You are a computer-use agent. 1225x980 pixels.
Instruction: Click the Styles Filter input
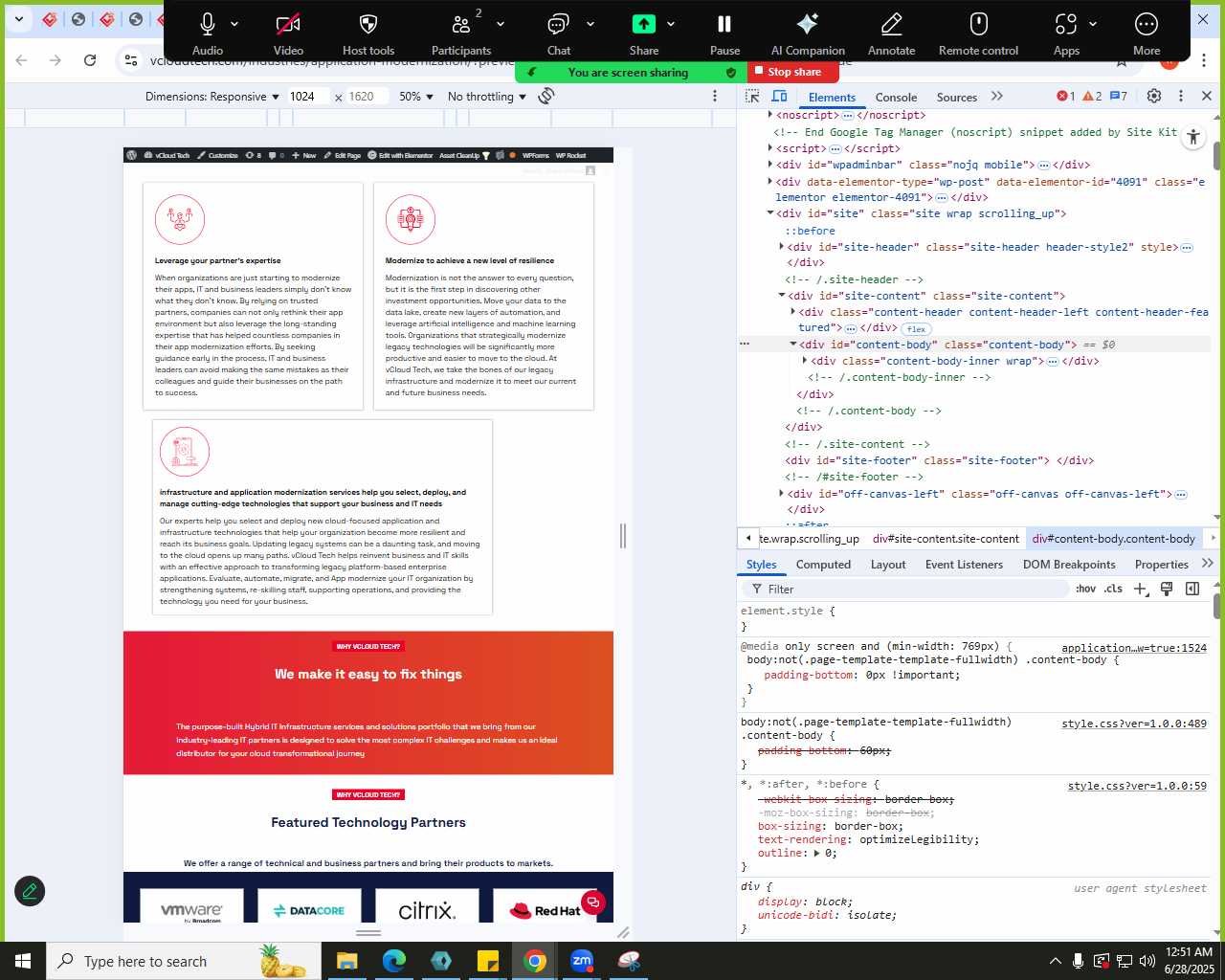(x=909, y=590)
